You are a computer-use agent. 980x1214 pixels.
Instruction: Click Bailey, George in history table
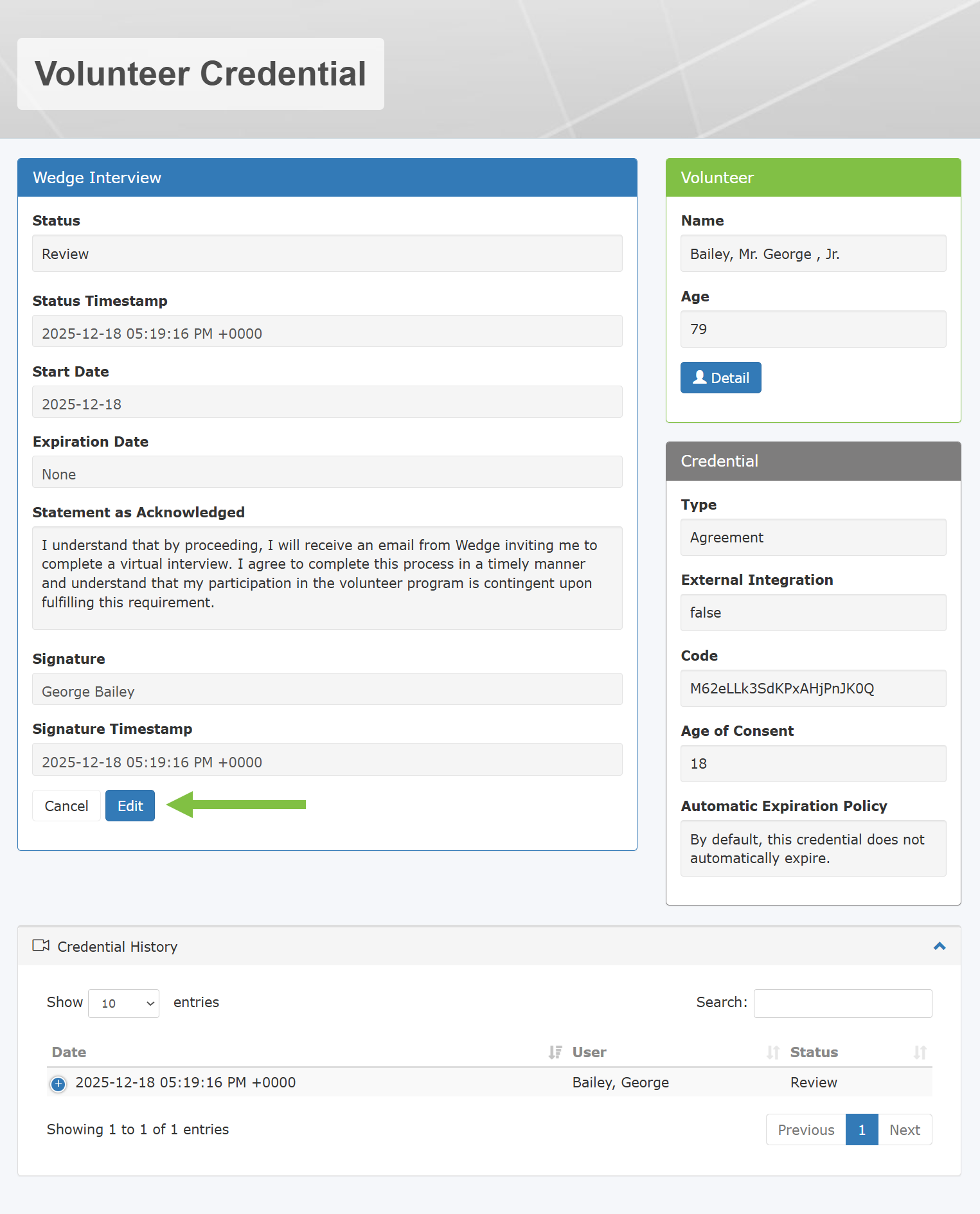pyautogui.click(x=621, y=1082)
